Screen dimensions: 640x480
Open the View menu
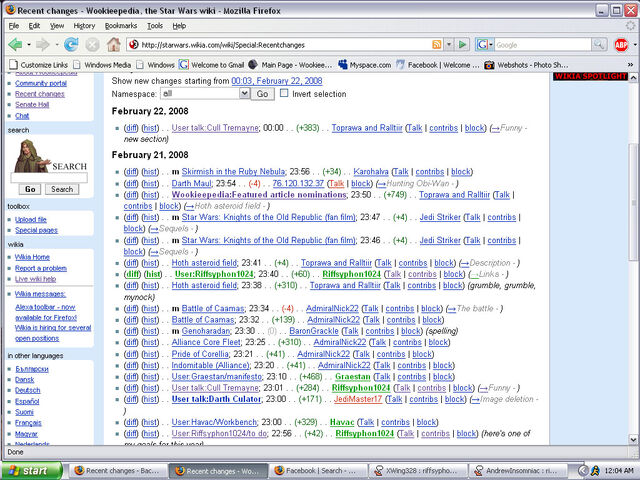(57, 26)
